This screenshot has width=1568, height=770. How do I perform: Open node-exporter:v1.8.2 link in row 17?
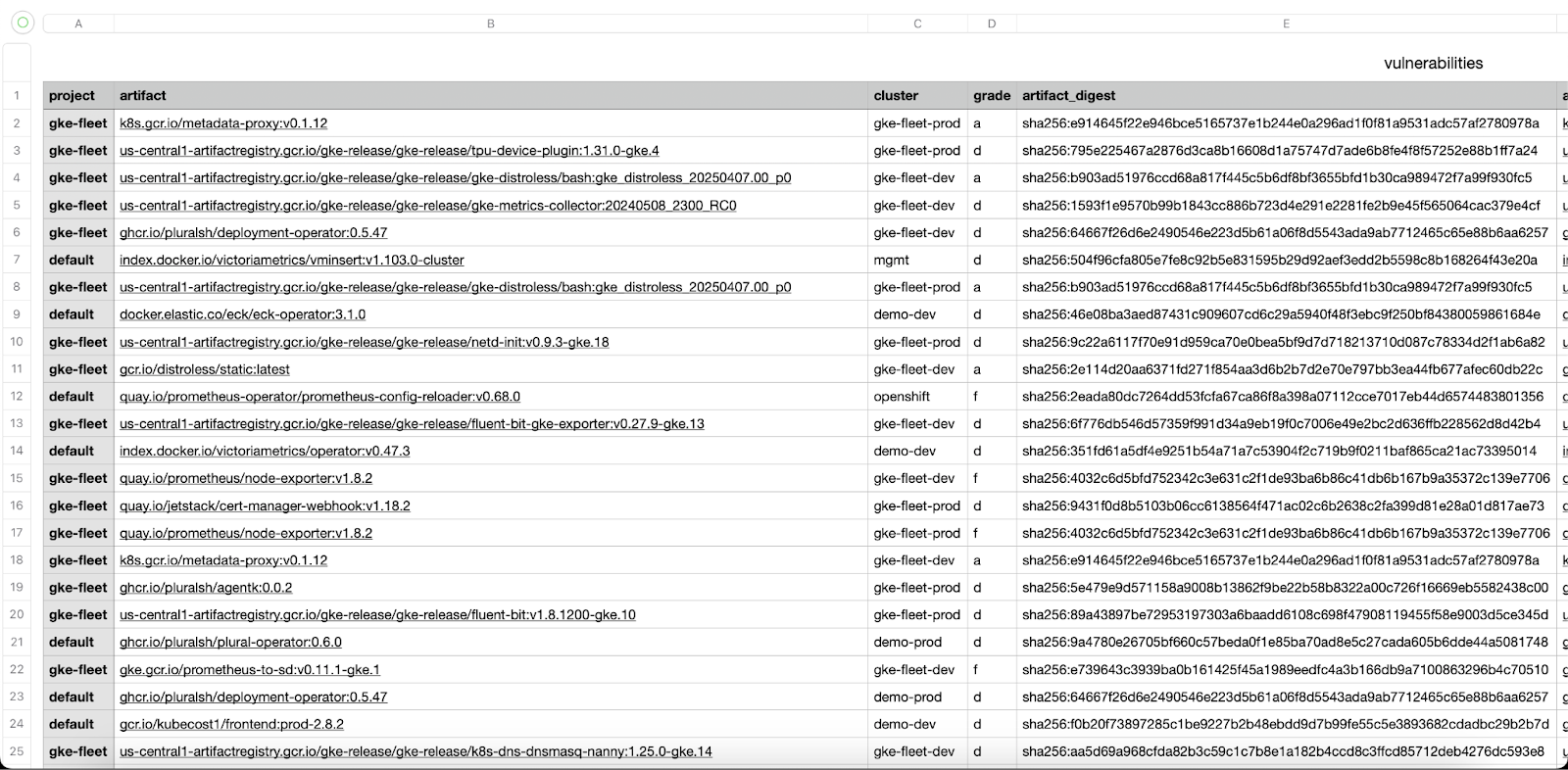click(x=246, y=534)
